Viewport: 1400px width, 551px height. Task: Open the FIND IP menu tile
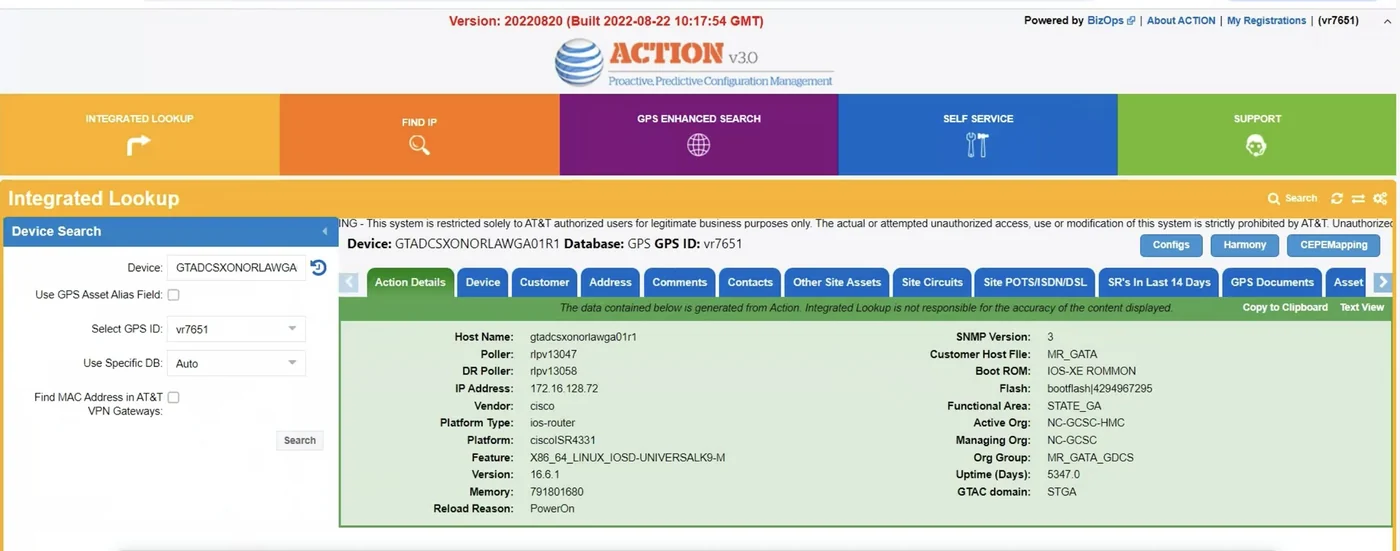coord(419,135)
